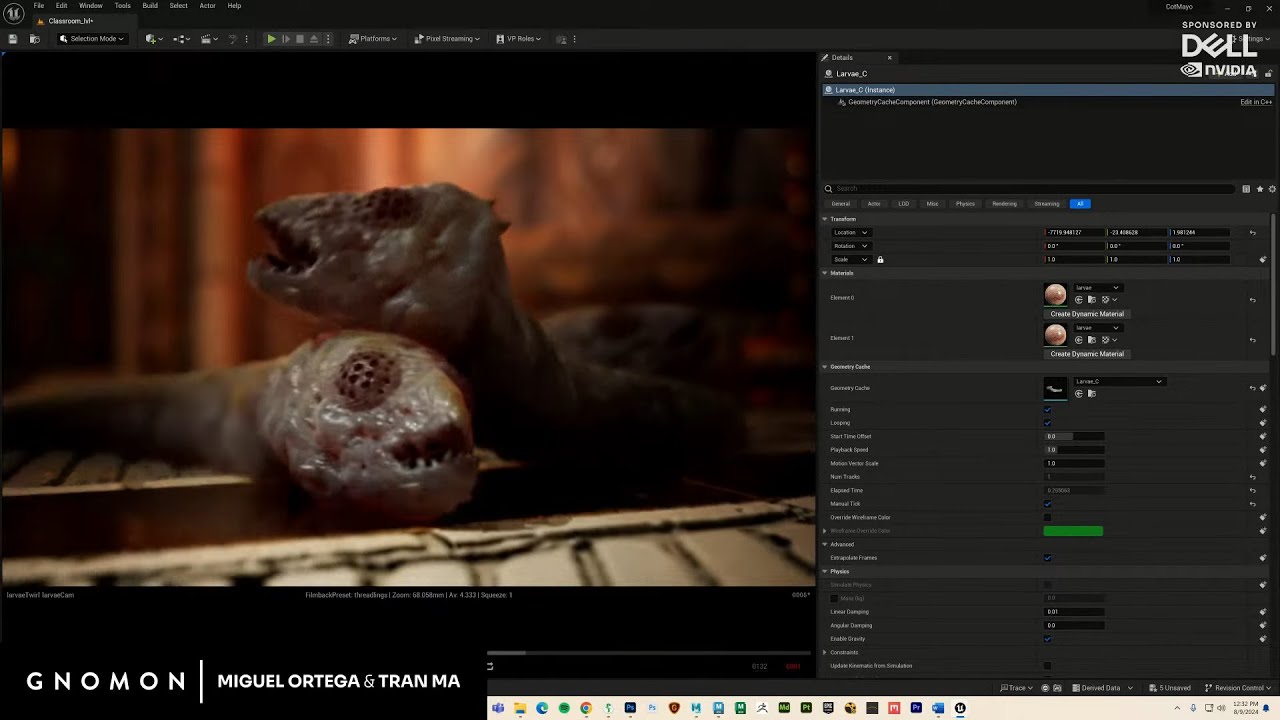Click the Scale lock icon
Screen dimensions: 1280x720
pos(880,260)
